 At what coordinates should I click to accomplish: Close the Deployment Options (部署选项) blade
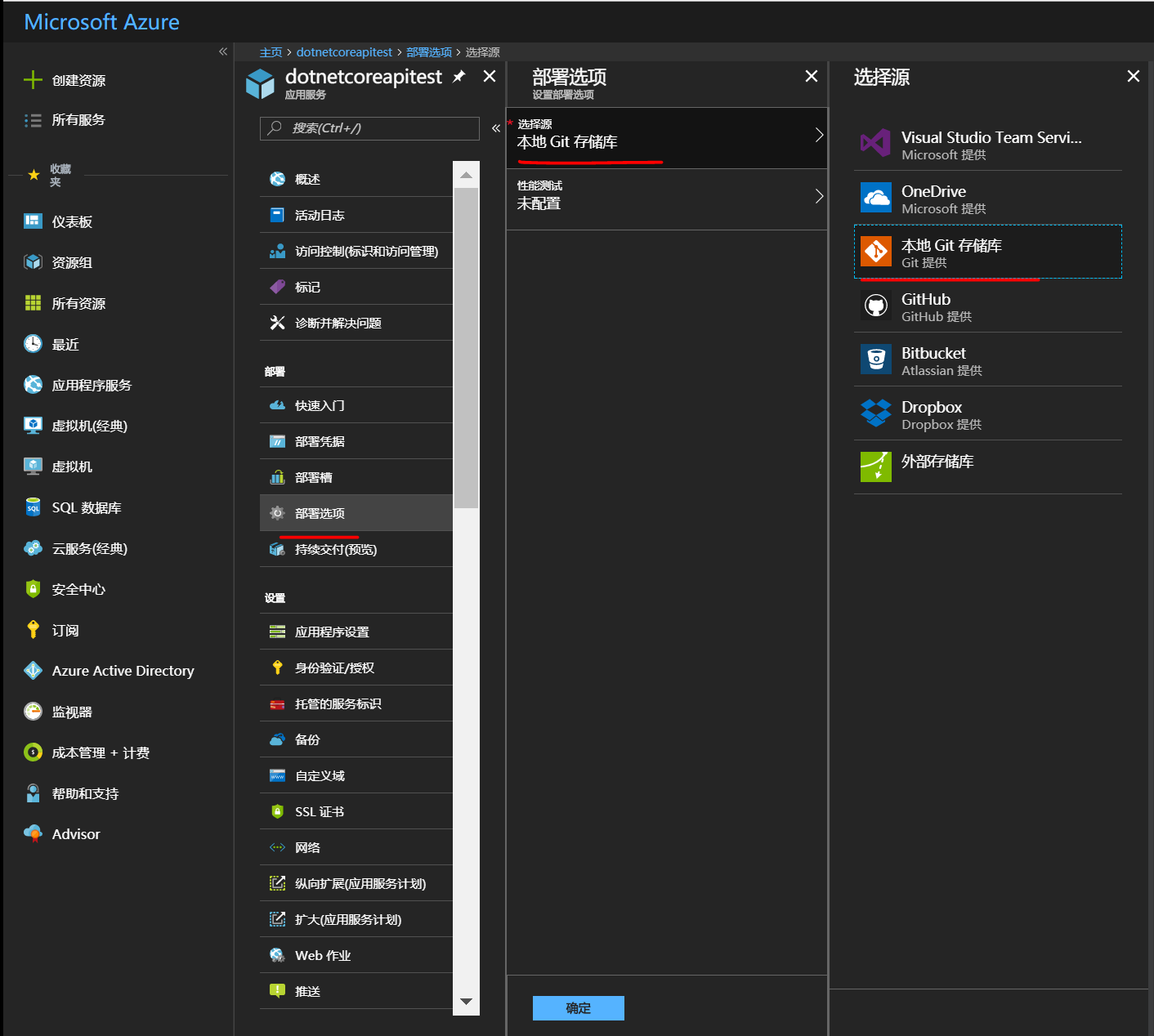tap(812, 76)
